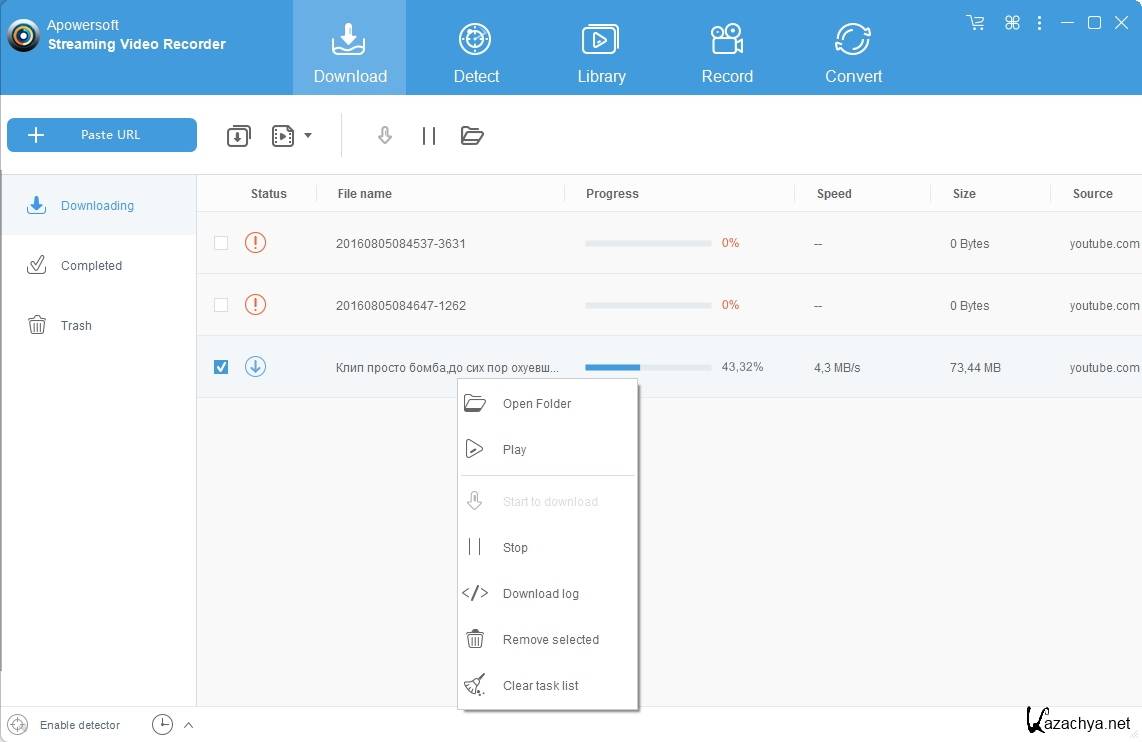Open the Library tab icon
This screenshot has height=742, width=1142.
[600, 40]
